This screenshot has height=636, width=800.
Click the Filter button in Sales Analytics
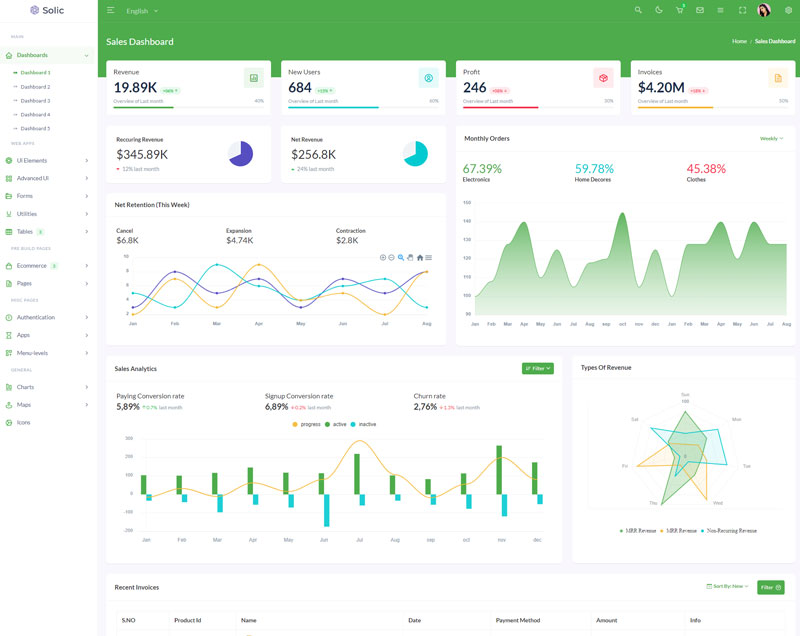point(537,368)
